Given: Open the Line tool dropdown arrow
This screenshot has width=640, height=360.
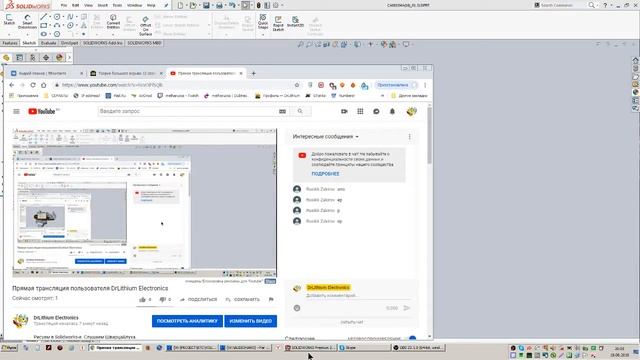Looking at the screenshot, I should point(50,17).
